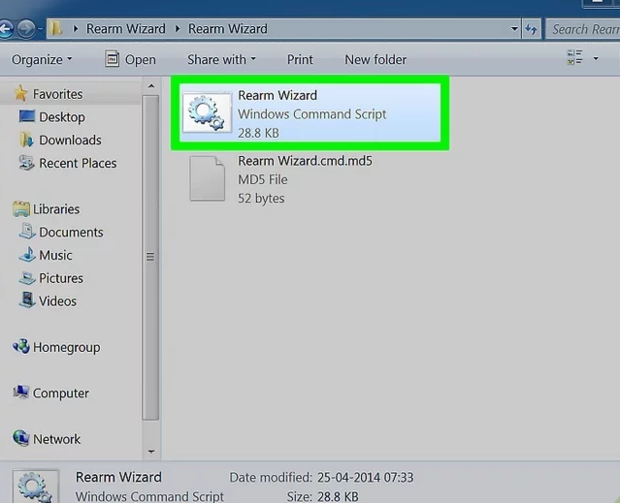Image resolution: width=620 pixels, height=503 pixels.
Task: Click the Forward navigation arrow
Action: tap(26, 29)
